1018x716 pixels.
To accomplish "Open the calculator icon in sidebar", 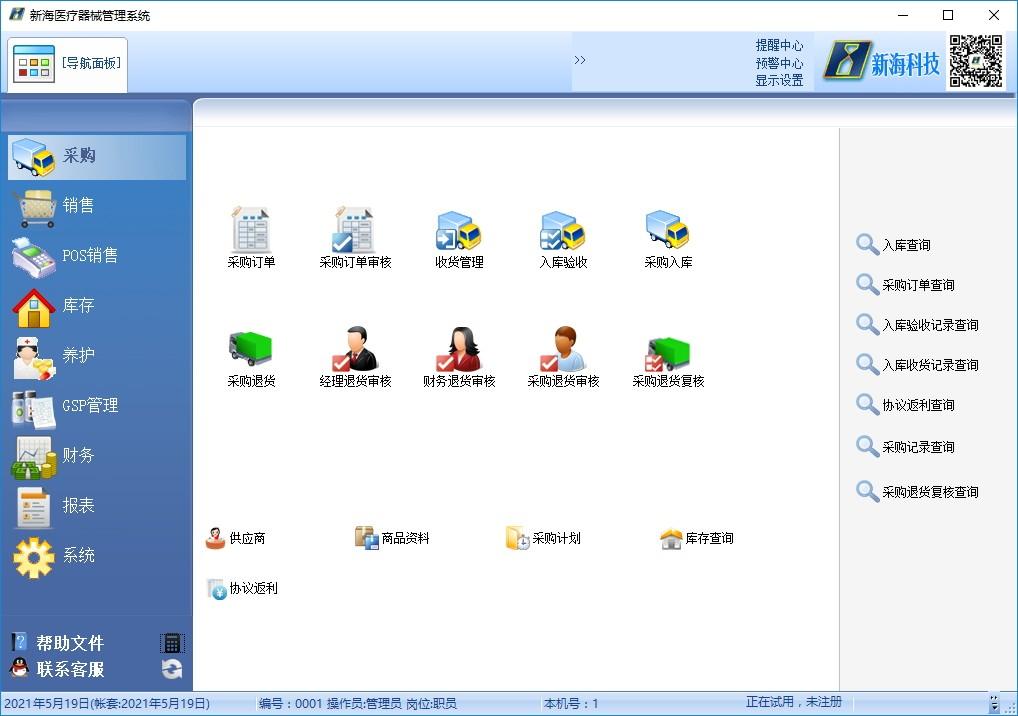I will click(x=172, y=643).
